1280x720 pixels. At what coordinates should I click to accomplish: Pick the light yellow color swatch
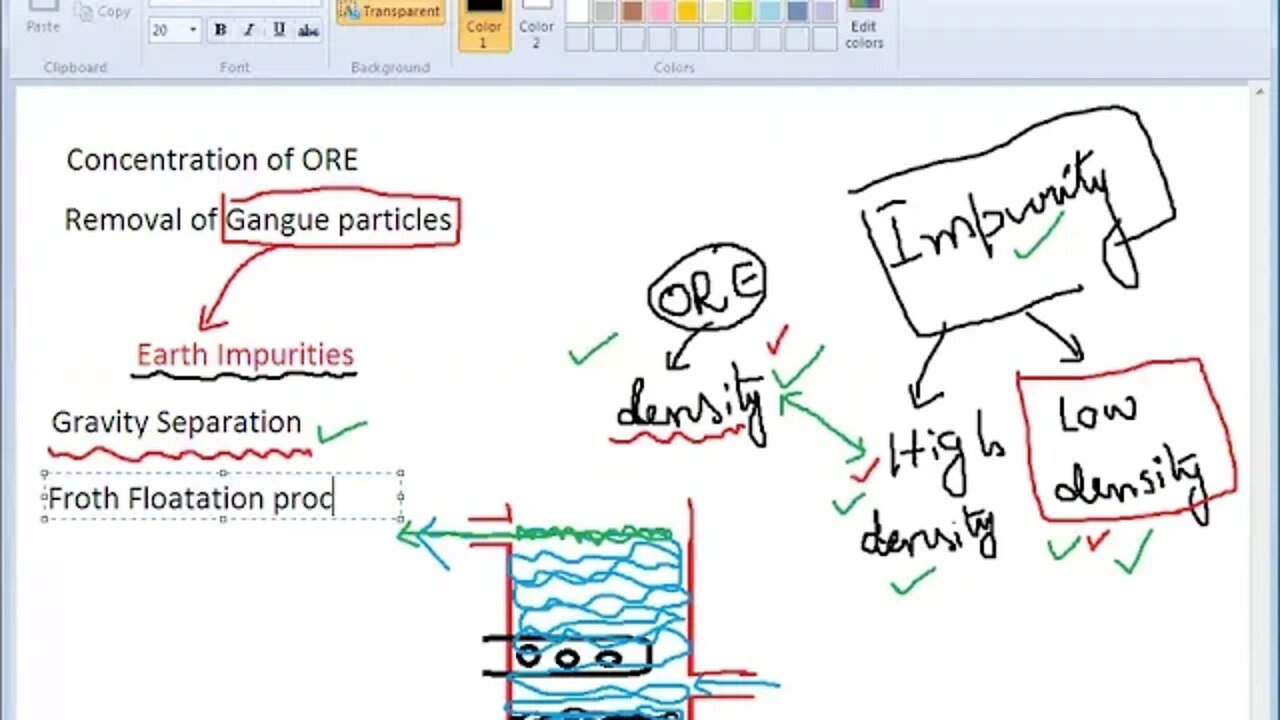(714, 11)
